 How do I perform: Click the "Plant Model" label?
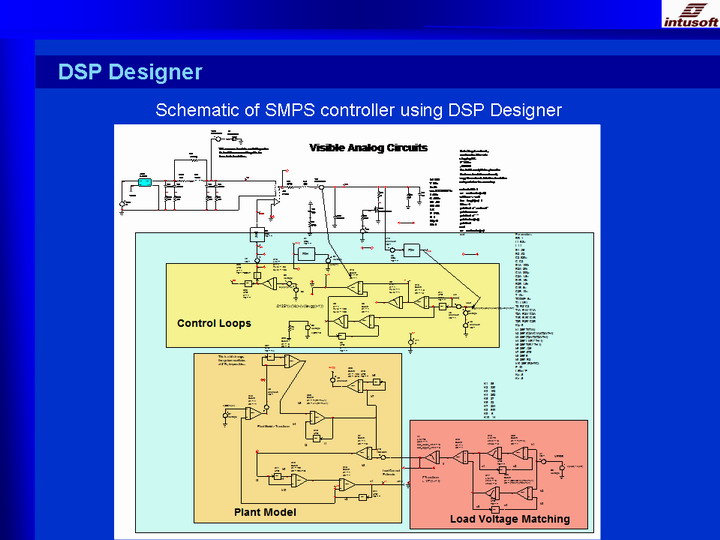tap(265, 512)
